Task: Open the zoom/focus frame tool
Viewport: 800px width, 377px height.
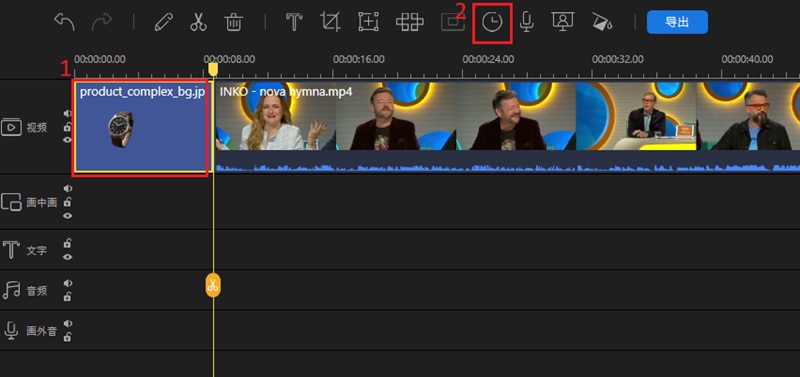Action: click(x=368, y=22)
